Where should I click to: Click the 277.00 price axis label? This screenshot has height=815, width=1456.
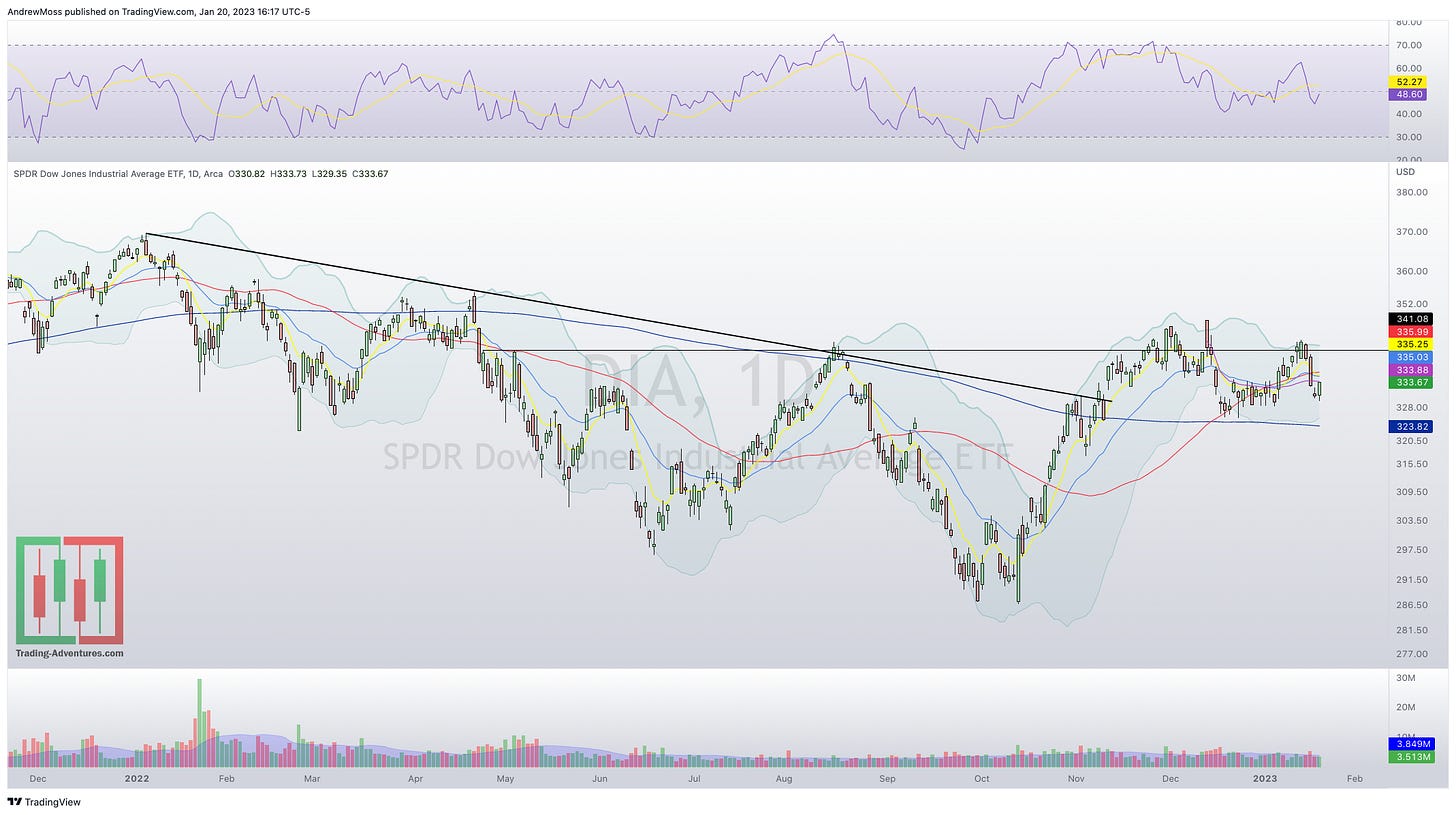coord(1410,654)
